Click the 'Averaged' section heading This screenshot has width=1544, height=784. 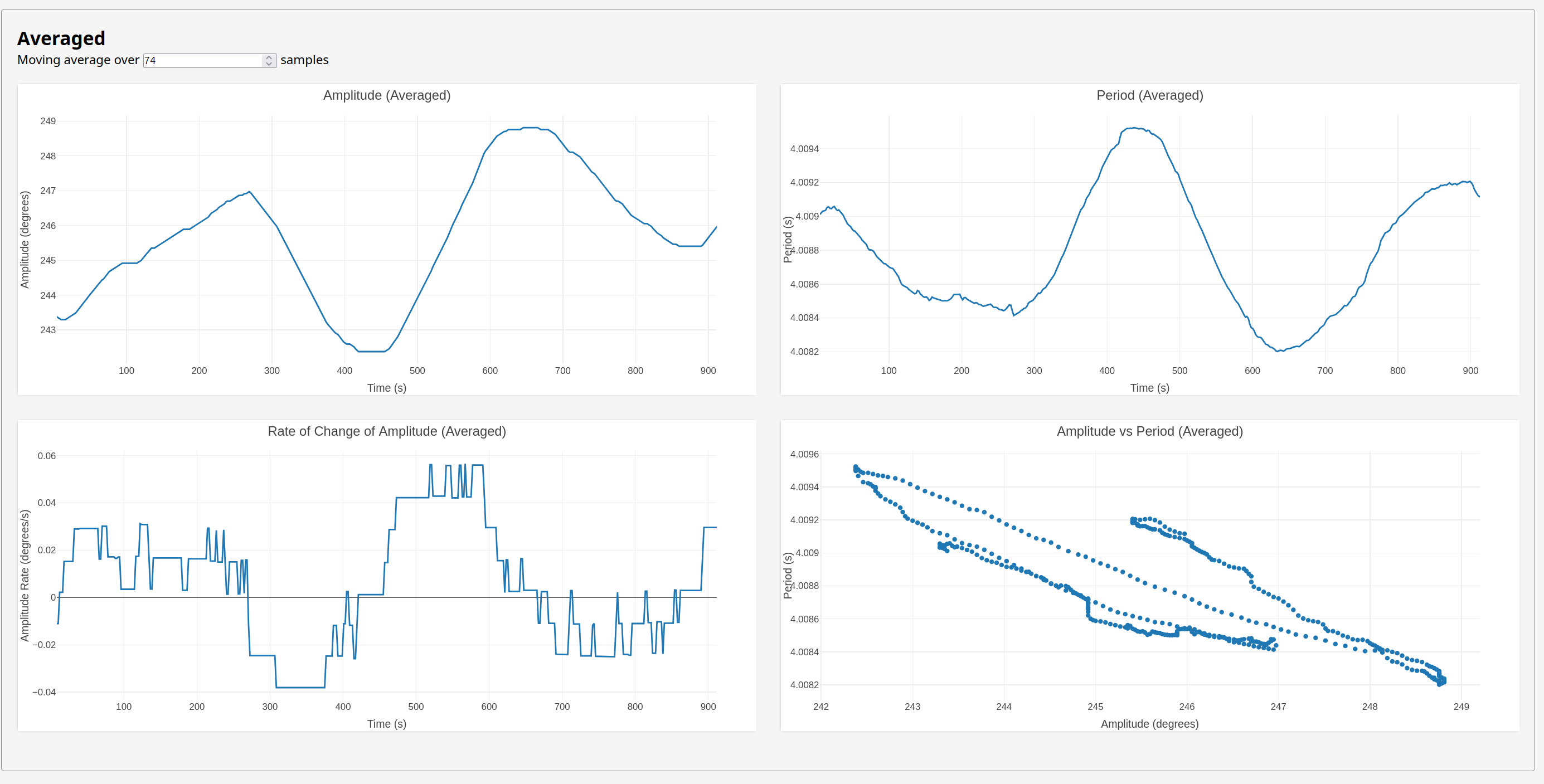point(61,38)
